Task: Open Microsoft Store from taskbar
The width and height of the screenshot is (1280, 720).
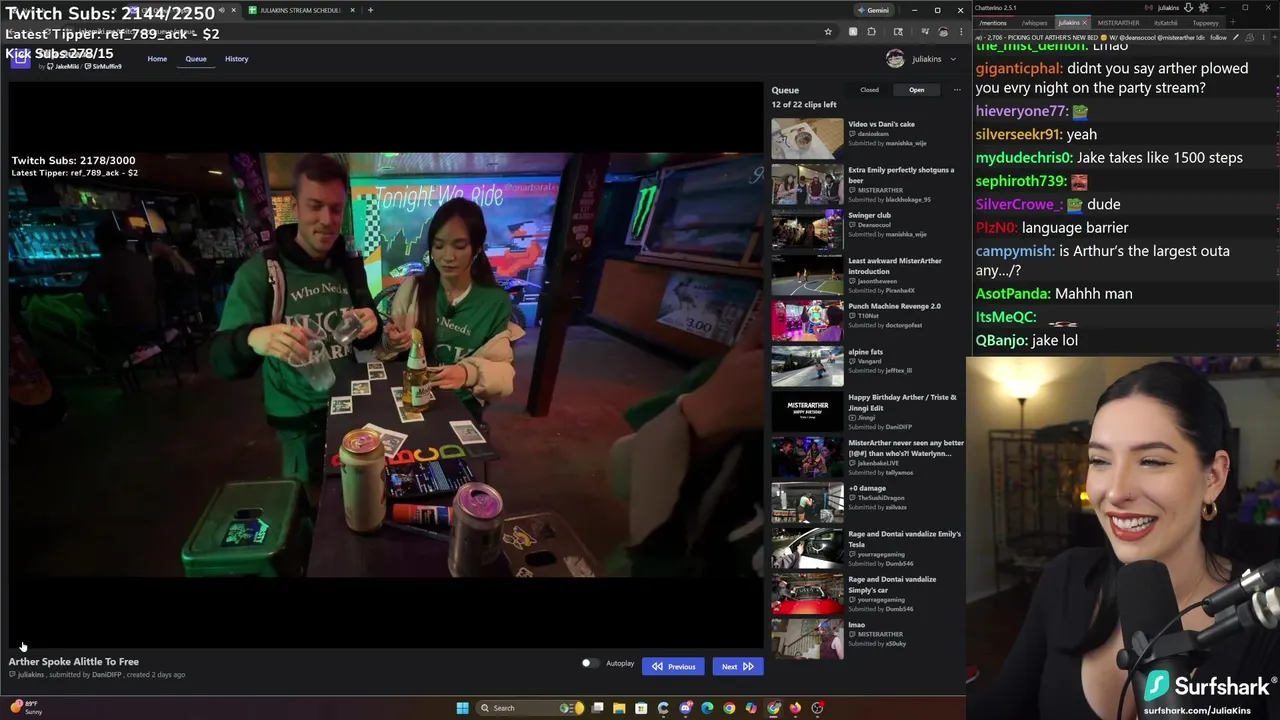Action: [640, 708]
